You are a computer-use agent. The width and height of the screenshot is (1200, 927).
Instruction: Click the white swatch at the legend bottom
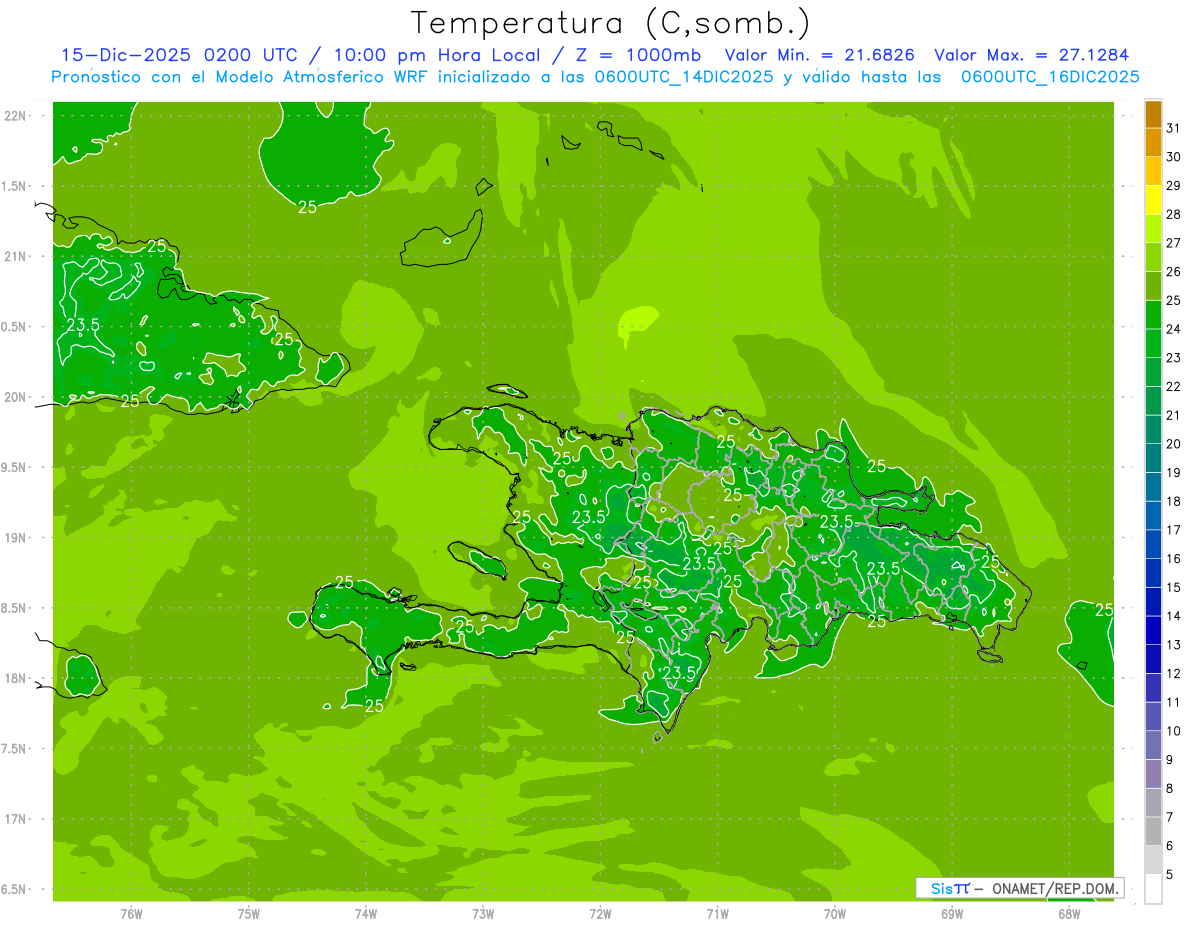pyautogui.click(x=1153, y=889)
